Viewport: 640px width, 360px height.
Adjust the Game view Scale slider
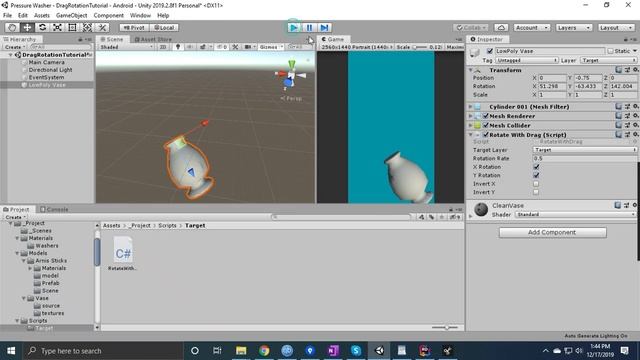420,47
